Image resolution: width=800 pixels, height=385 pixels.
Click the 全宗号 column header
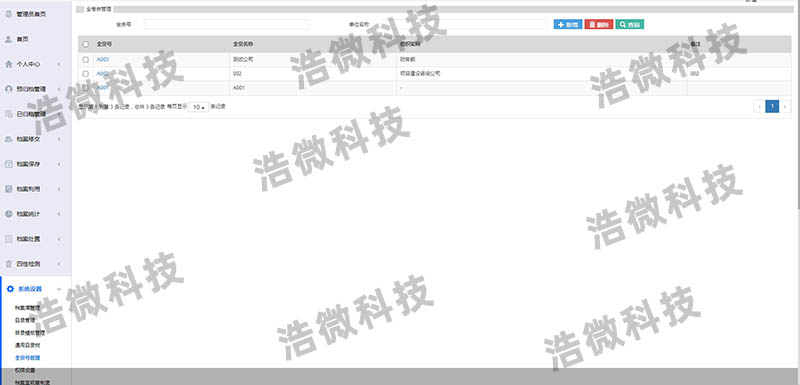pos(104,44)
